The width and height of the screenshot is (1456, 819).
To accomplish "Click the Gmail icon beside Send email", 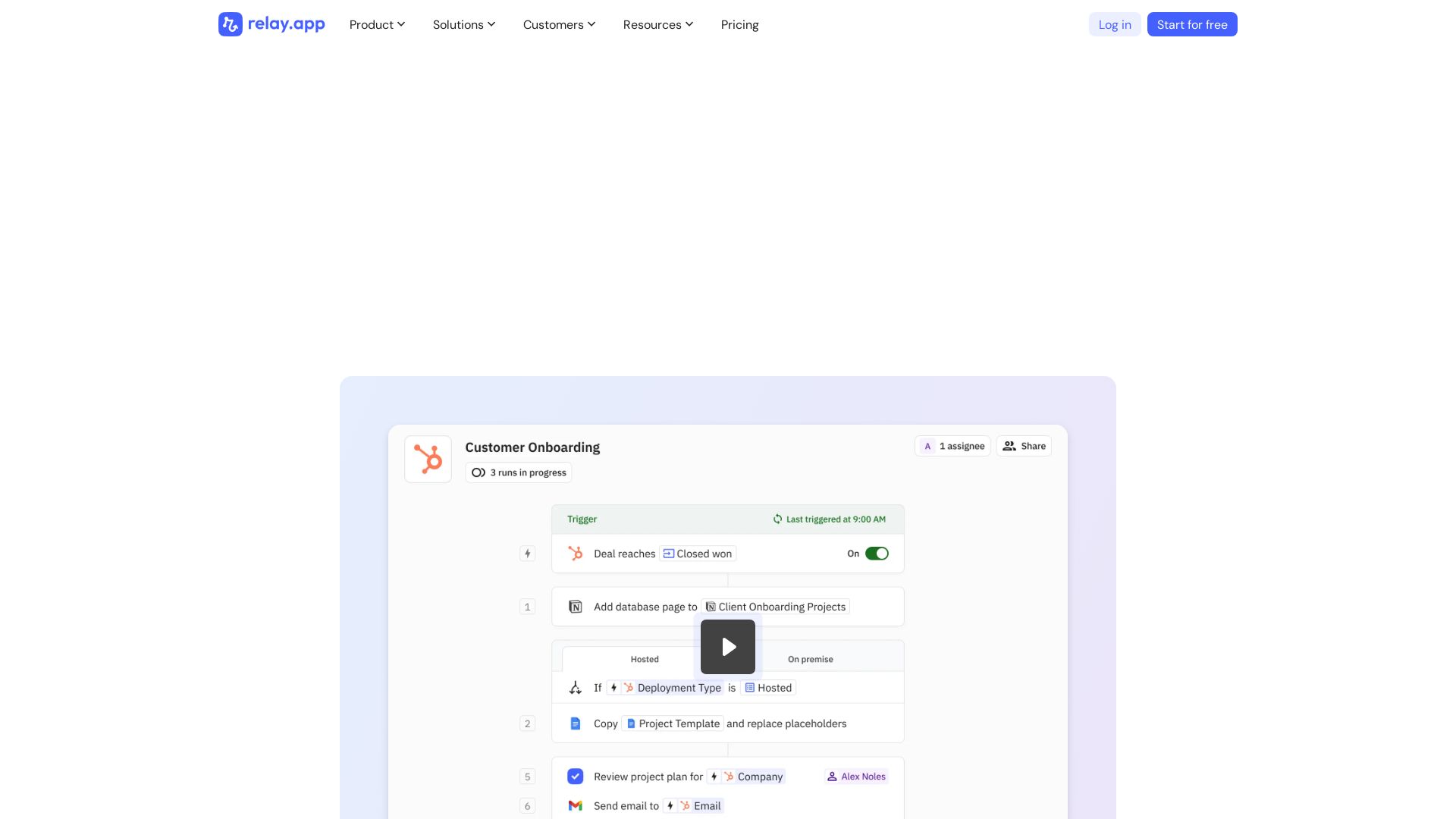I will click(576, 805).
